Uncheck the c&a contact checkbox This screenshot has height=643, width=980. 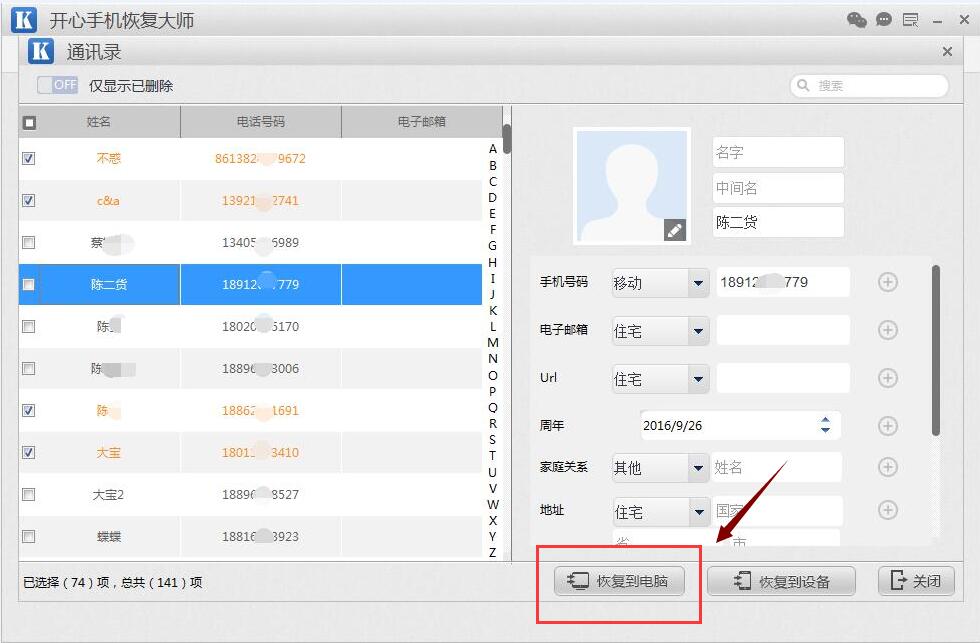(x=29, y=201)
